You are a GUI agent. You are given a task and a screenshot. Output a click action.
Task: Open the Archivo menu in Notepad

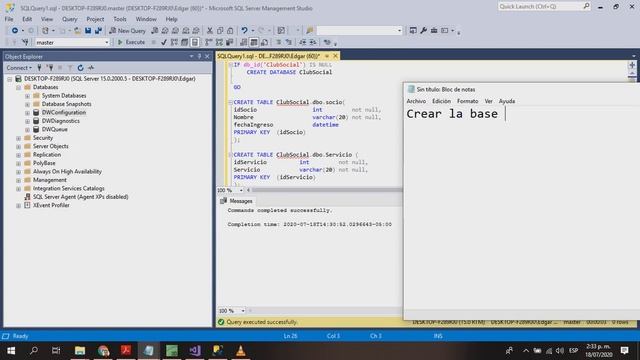[x=416, y=101]
